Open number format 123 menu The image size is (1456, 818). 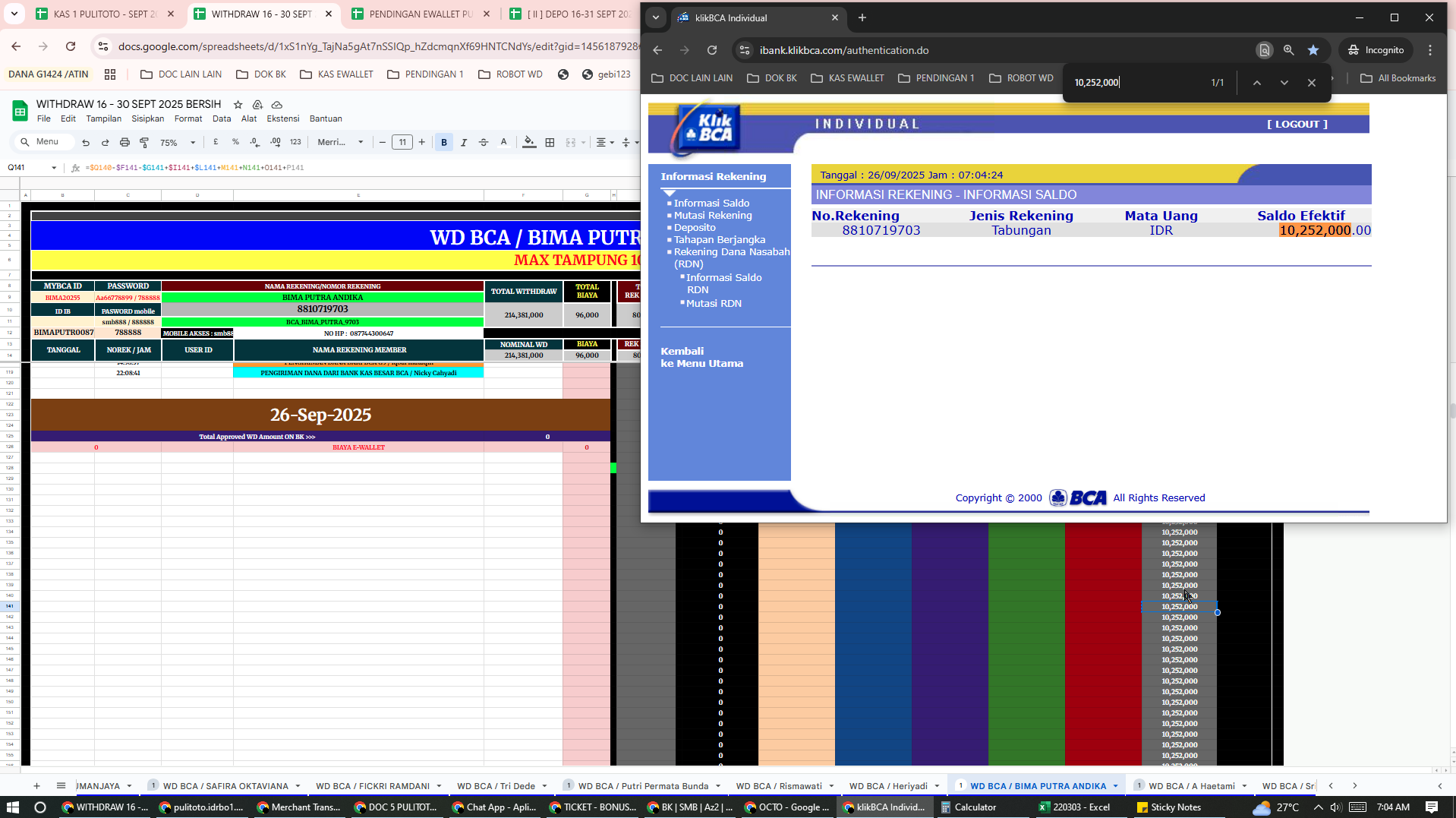click(x=295, y=142)
